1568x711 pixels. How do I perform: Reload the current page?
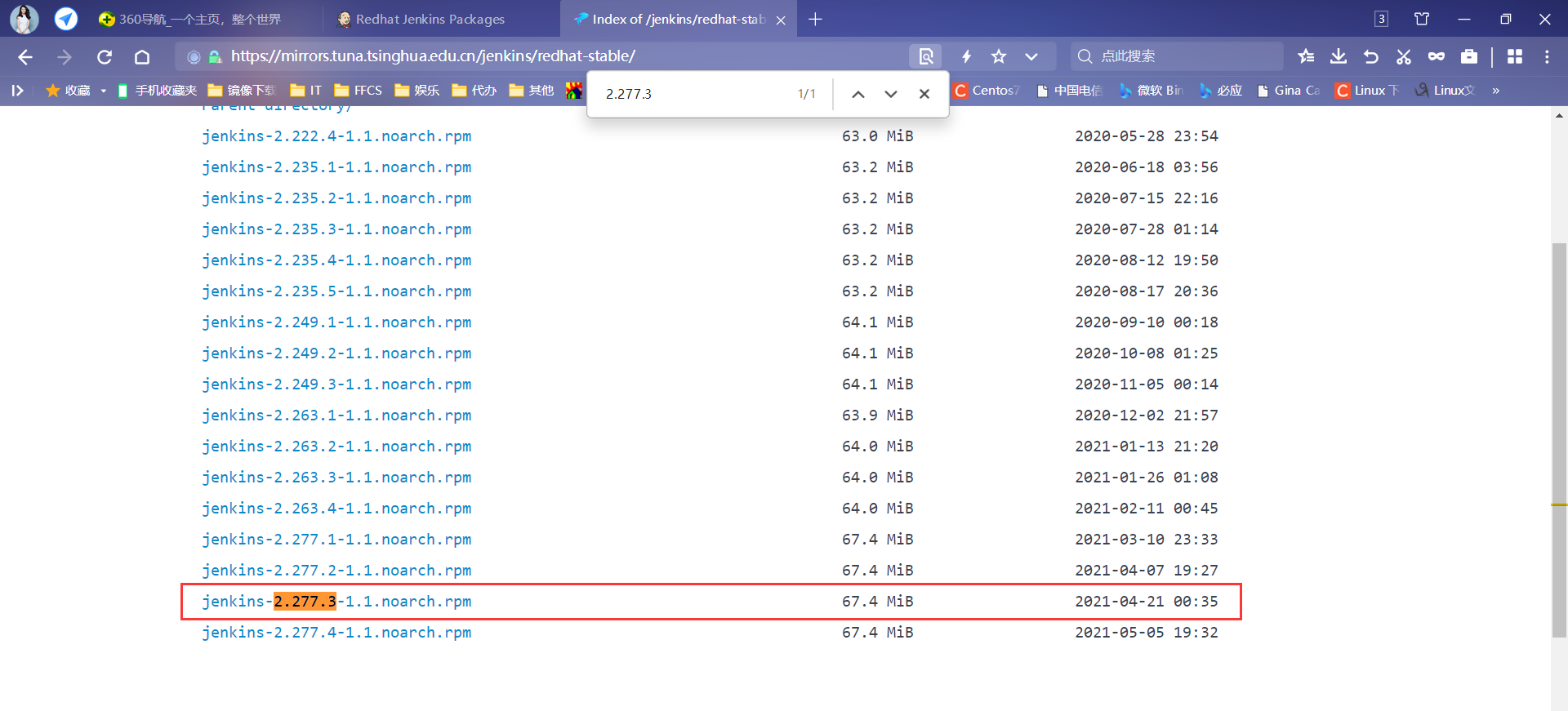[104, 56]
